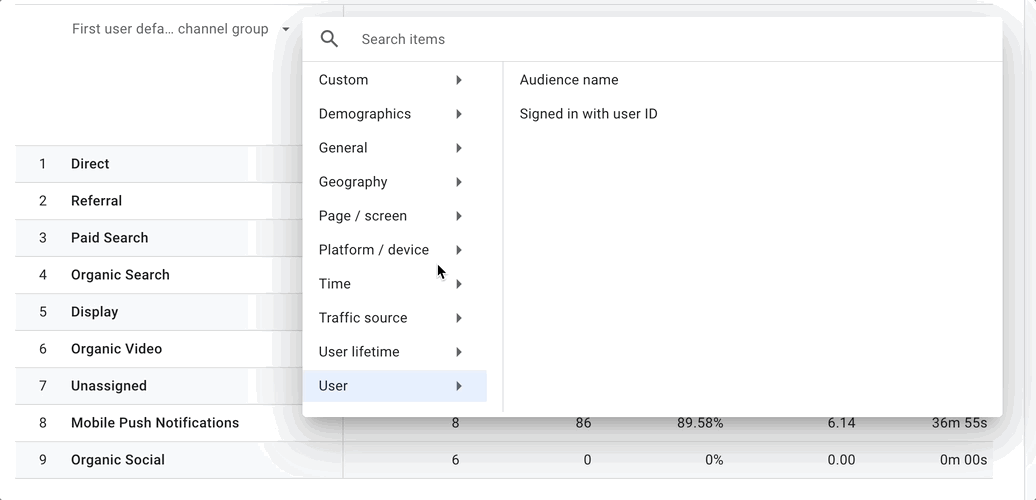Click the search magnifier icon
The image size is (1036, 500).
[x=329, y=39]
